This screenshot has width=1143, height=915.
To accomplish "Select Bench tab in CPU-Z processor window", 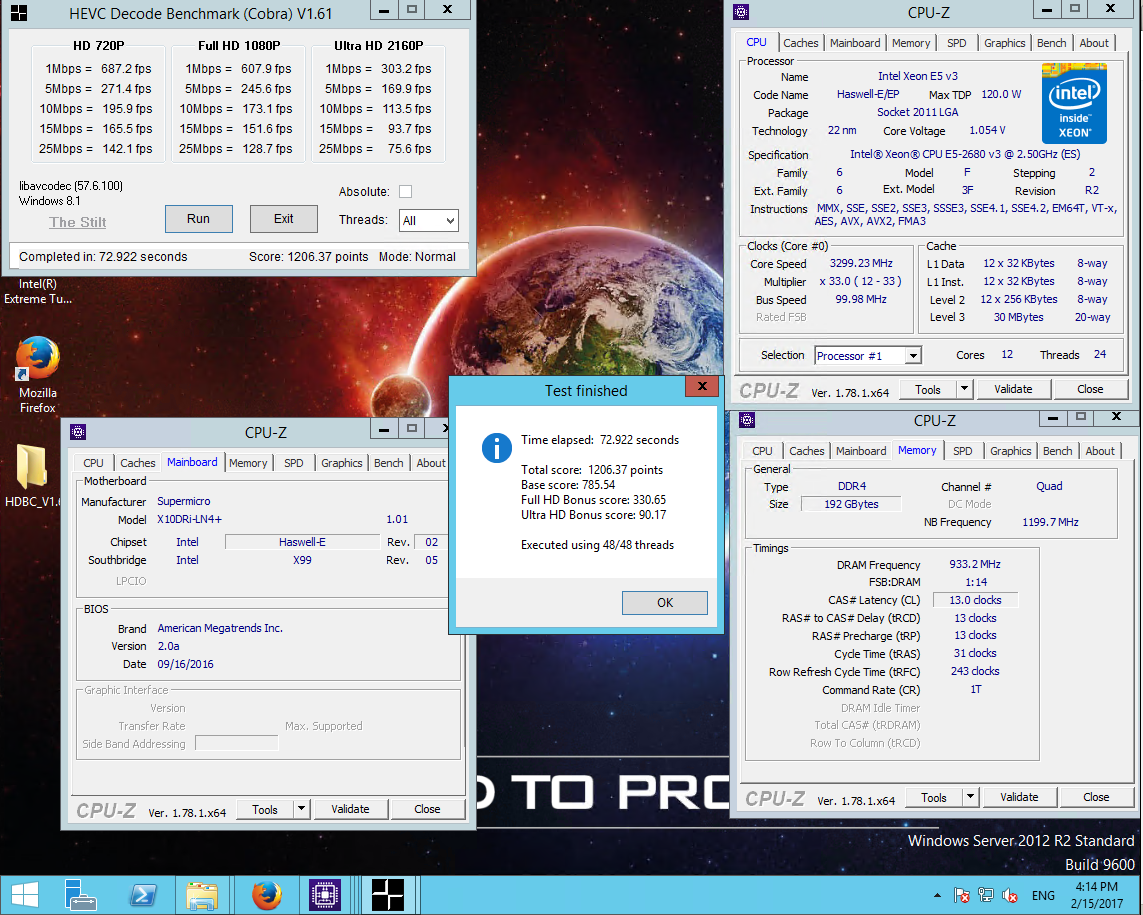I will point(1051,43).
